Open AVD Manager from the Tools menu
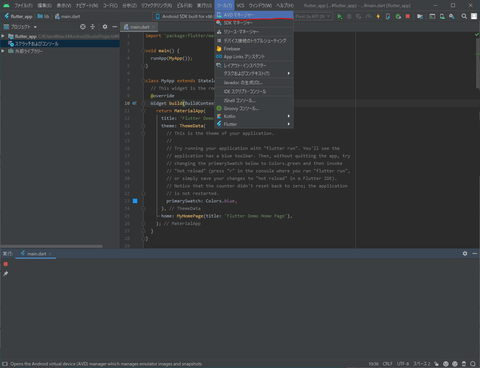The height and width of the screenshot is (368, 480). 254,15
